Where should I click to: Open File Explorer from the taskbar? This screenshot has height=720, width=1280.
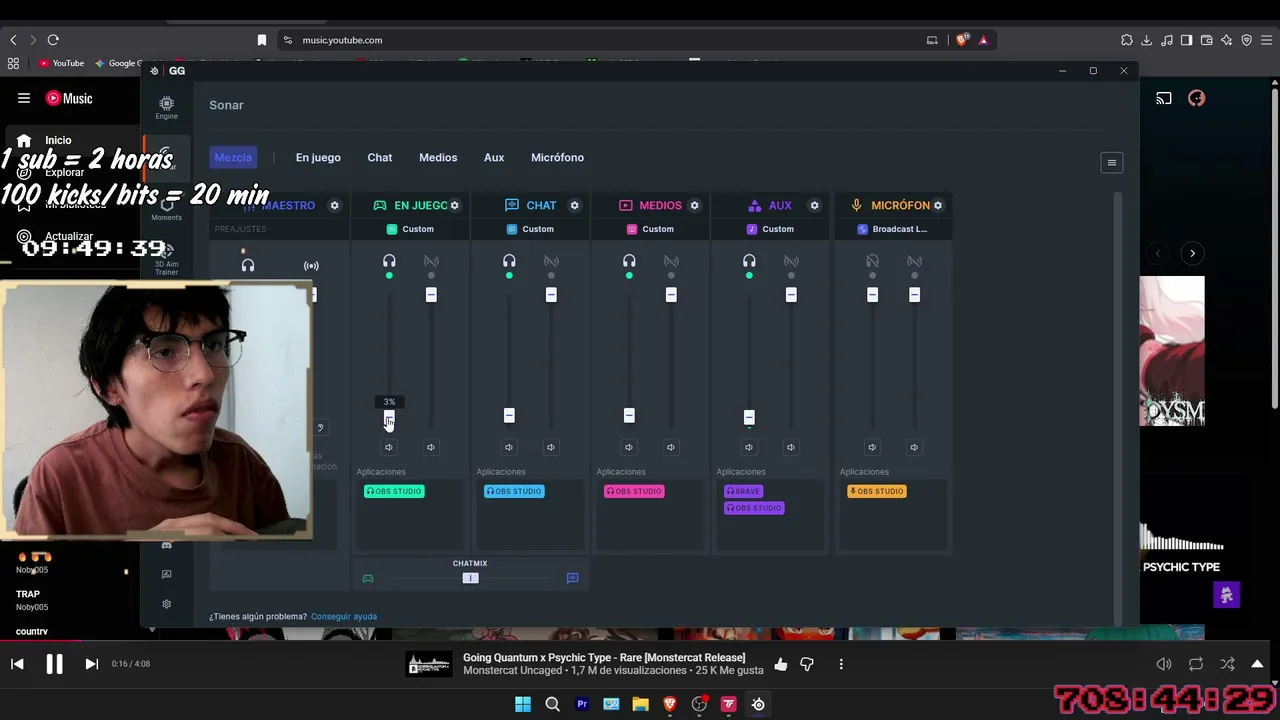coord(640,704)
